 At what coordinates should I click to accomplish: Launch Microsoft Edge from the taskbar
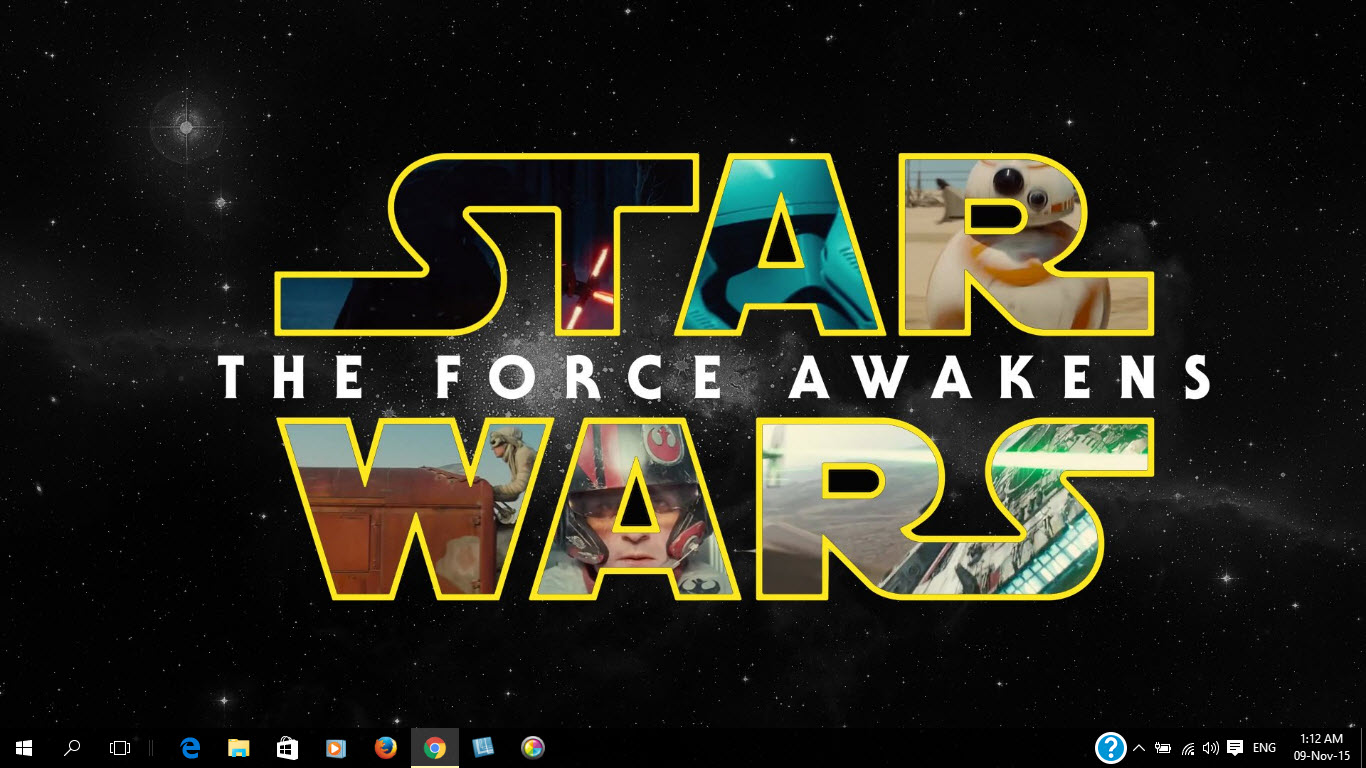[191, 747]
